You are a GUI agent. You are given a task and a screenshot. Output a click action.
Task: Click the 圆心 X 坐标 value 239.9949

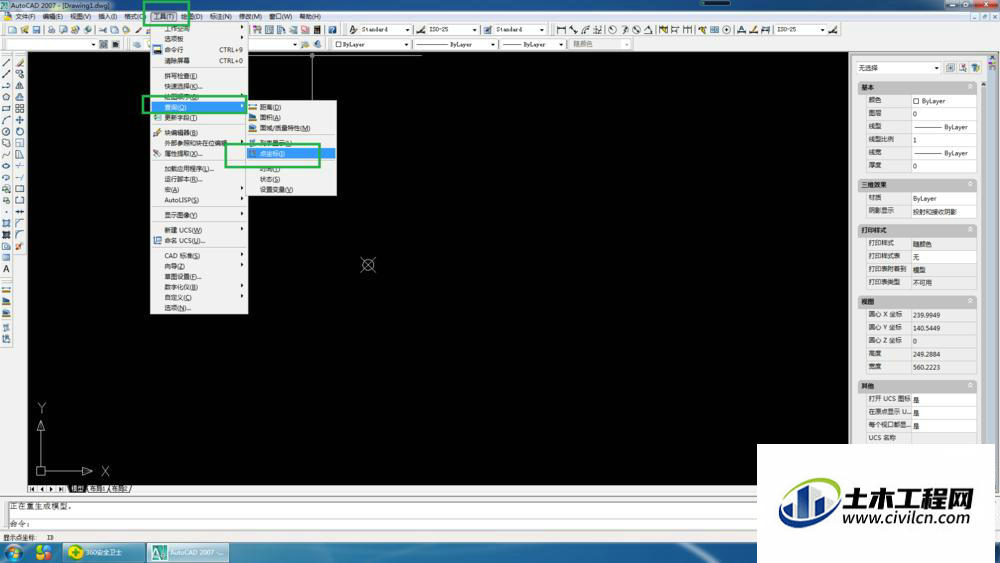[x=943, y=315]
